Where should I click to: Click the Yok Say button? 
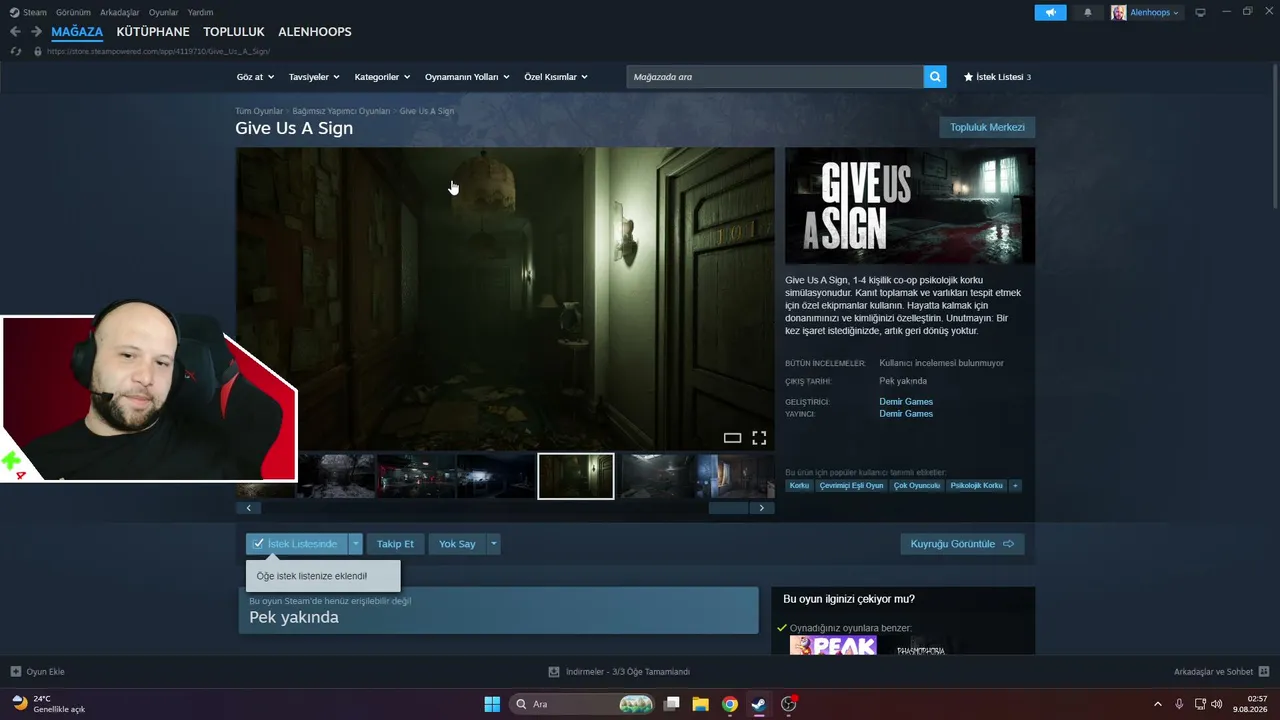[x=457, y=544]
